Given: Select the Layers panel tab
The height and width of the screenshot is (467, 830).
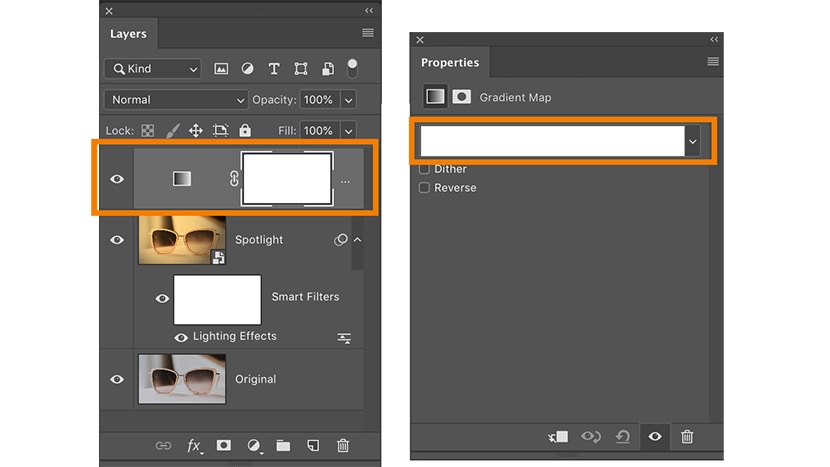Looking at the screenshot, I should point(128,34).
